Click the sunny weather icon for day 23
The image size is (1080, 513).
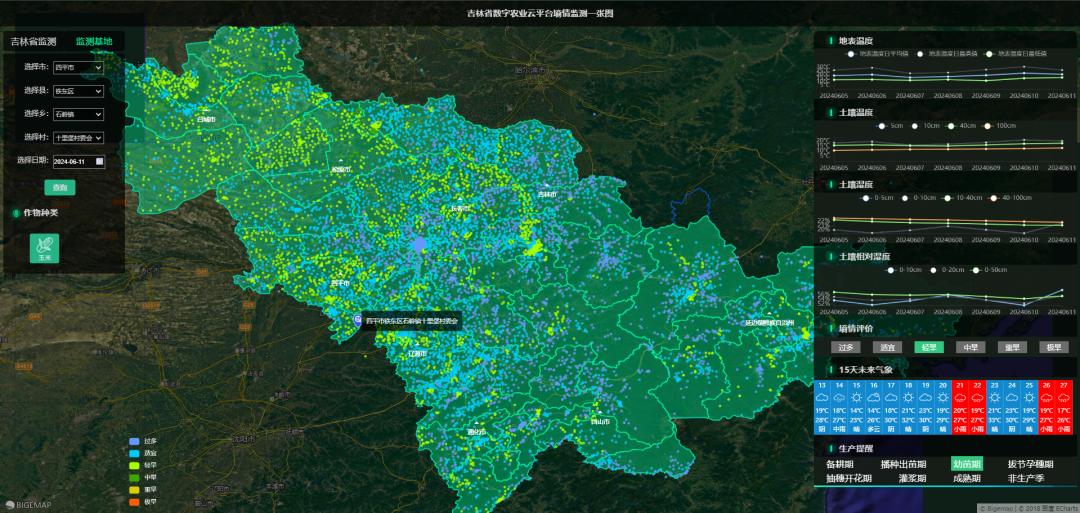point(994,397)
